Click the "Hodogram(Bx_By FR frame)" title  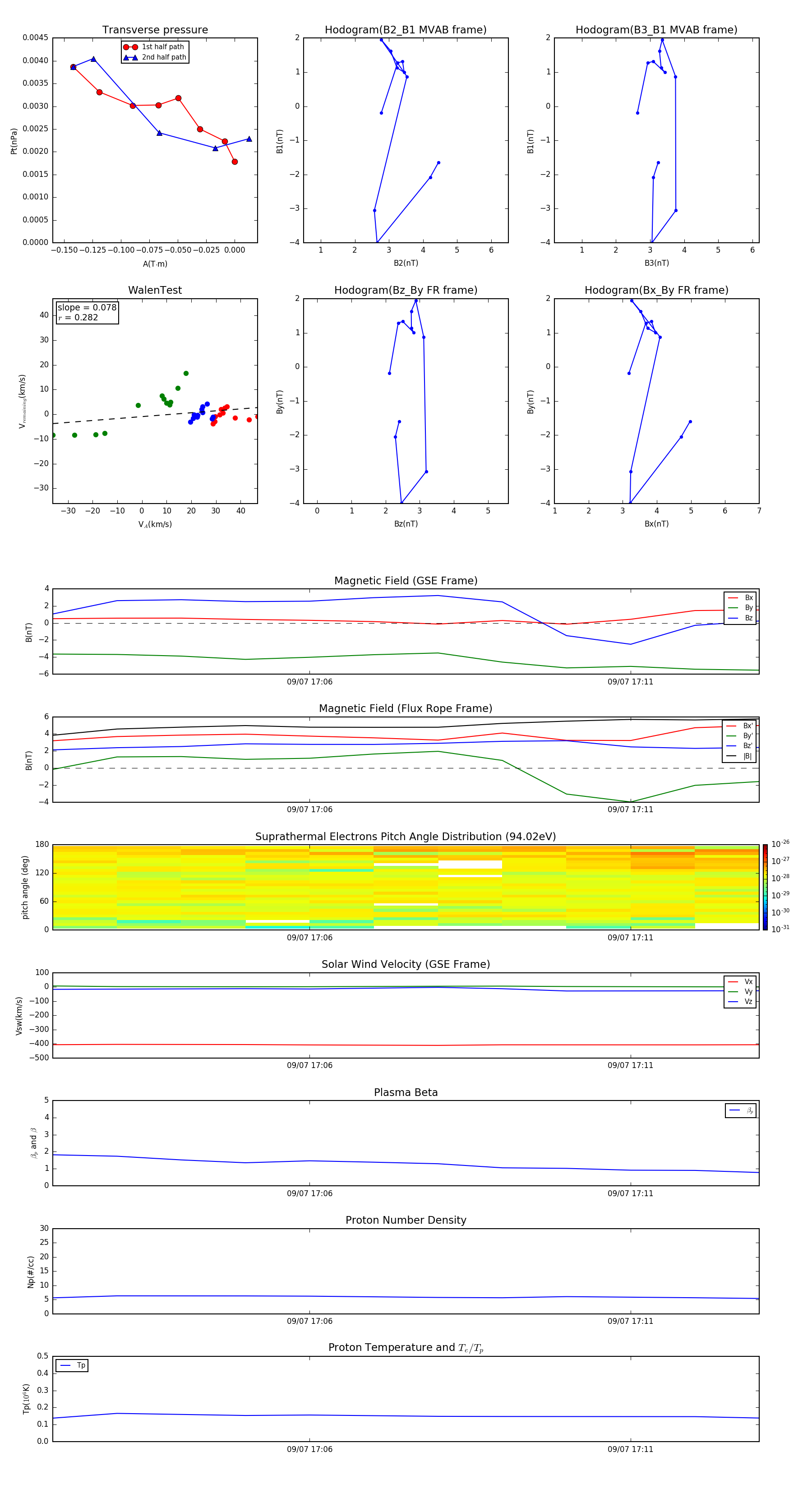[656, 290]
